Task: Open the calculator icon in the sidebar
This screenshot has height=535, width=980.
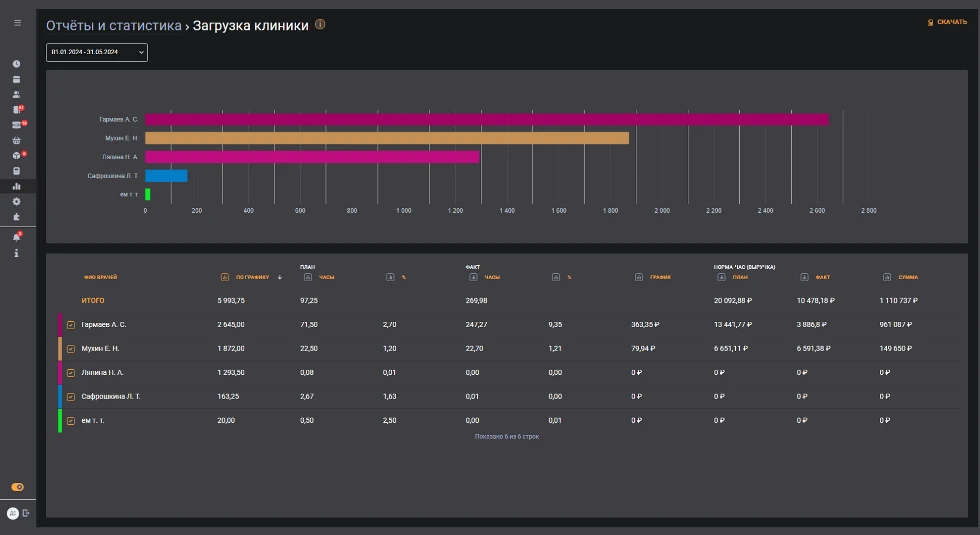Action: (x=16, y=171)
